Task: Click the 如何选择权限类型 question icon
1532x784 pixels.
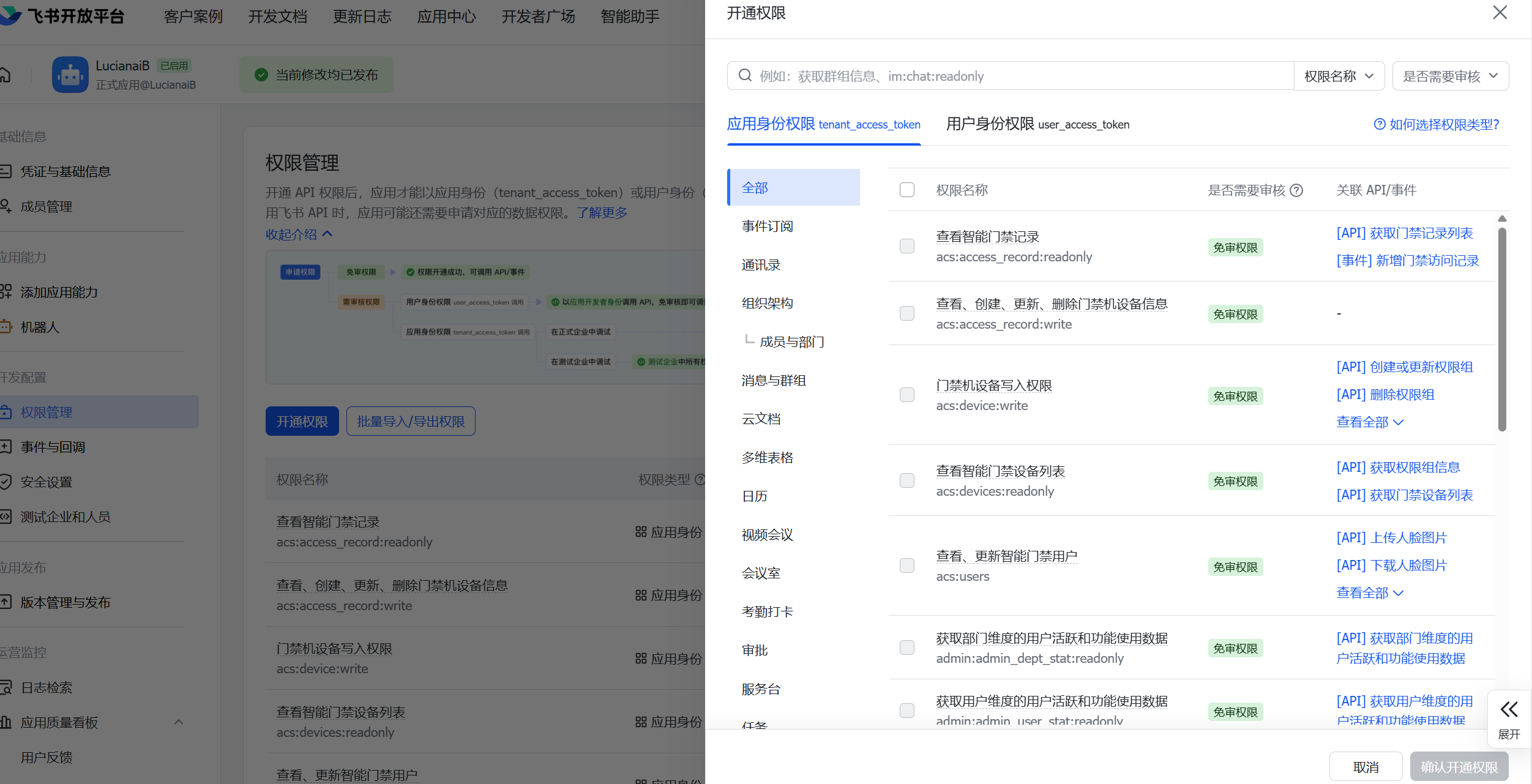Action: [x=1380, y=125]
